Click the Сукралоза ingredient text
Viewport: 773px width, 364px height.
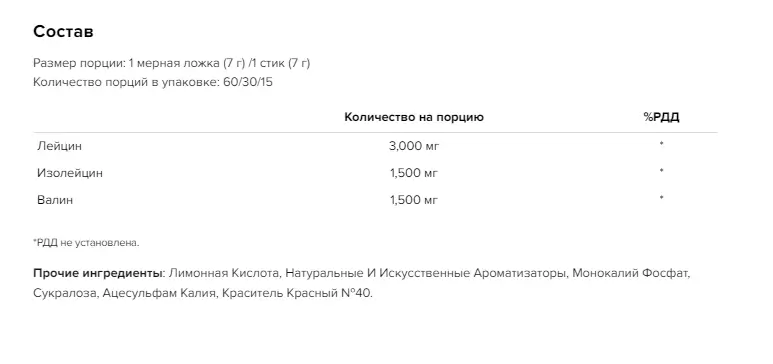(66, 293)
